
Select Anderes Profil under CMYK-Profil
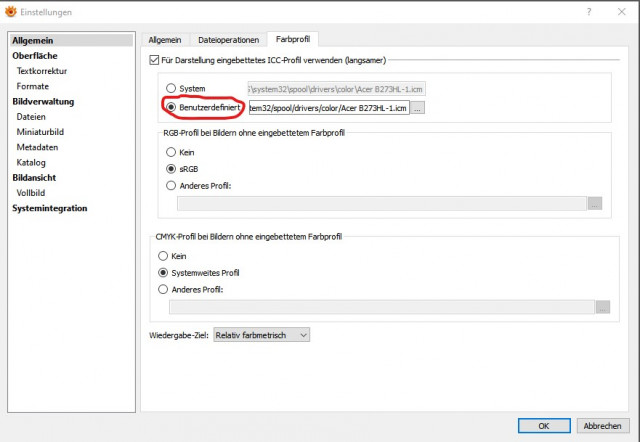[x=163, y=289]
